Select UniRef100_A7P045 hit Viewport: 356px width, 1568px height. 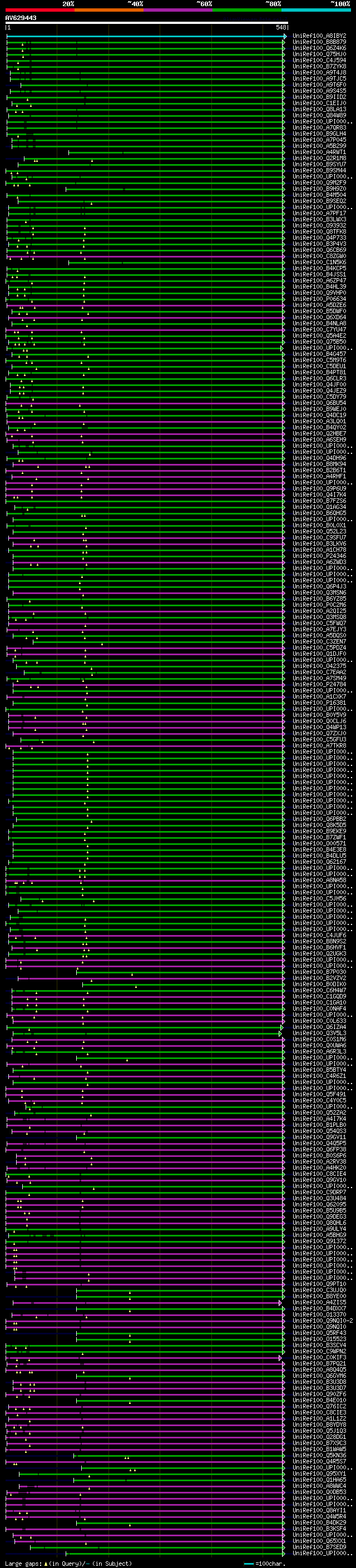point(319,140)
